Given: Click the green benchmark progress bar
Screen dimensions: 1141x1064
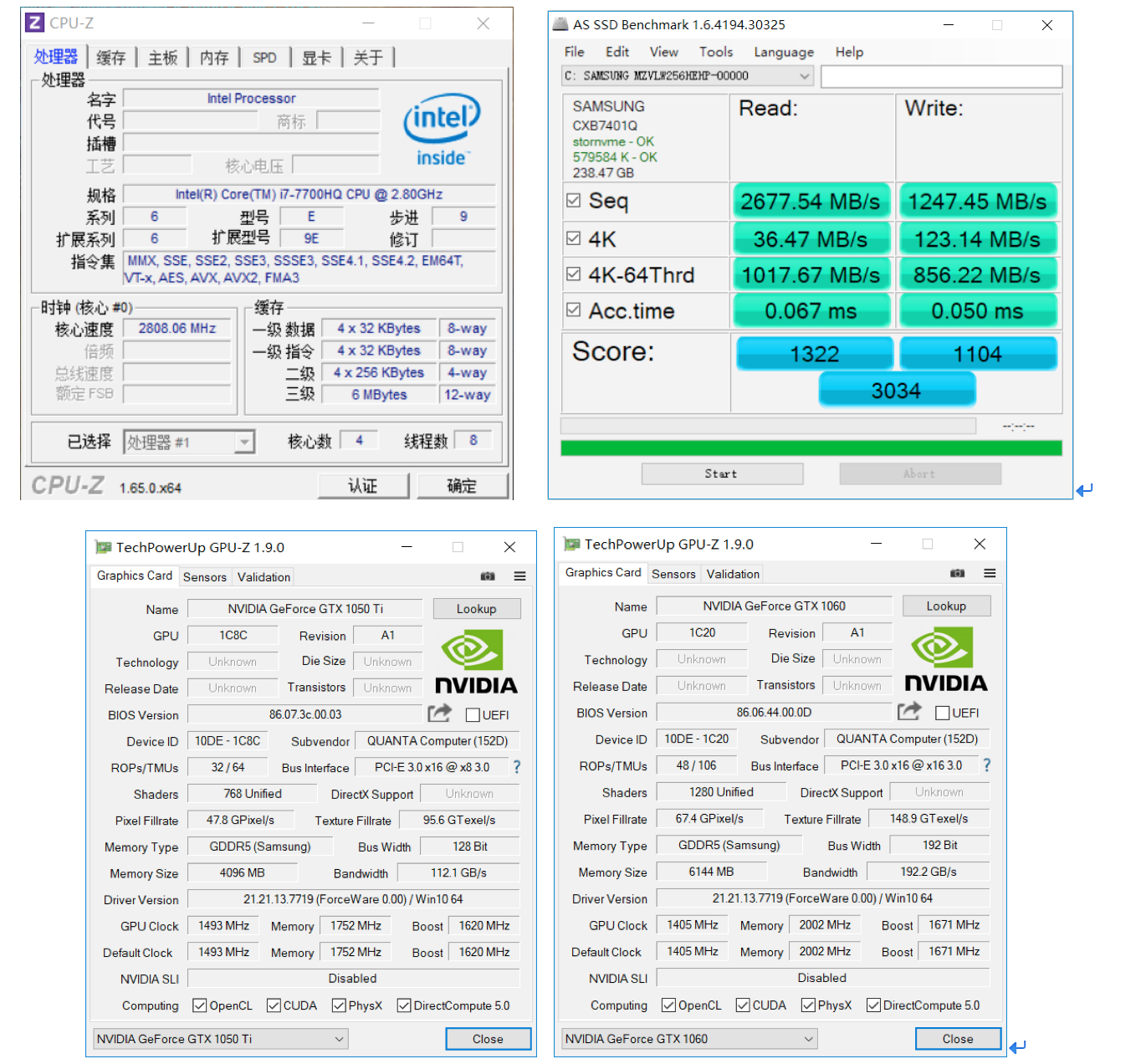Looking at the screenshot, I should point(811,448).
